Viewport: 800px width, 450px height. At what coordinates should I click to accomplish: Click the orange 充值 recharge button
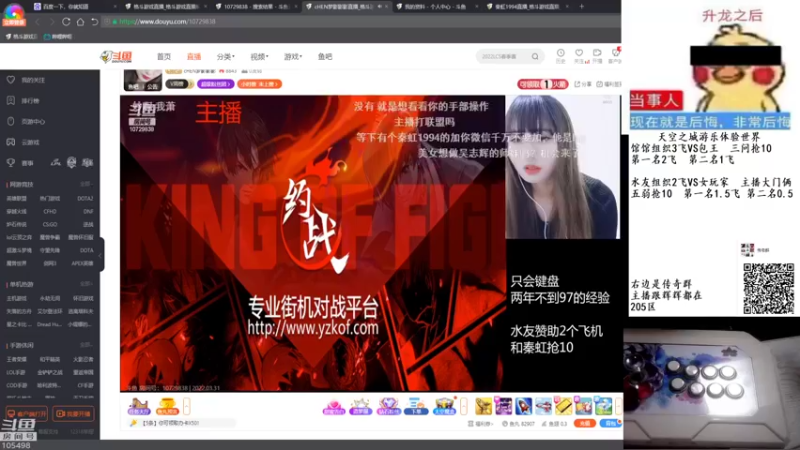585,423
